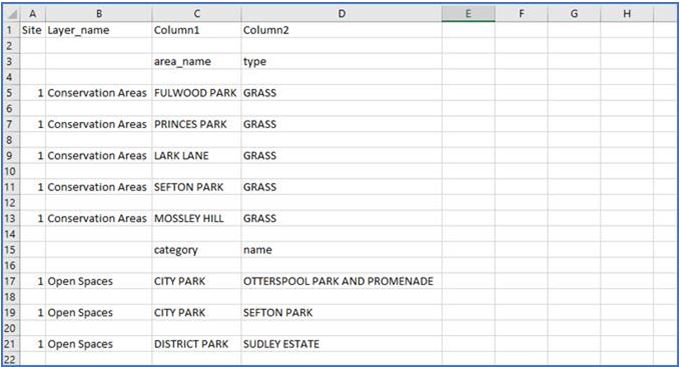Select column A header
The image size is (681, 367).
[x=32, y=14]
